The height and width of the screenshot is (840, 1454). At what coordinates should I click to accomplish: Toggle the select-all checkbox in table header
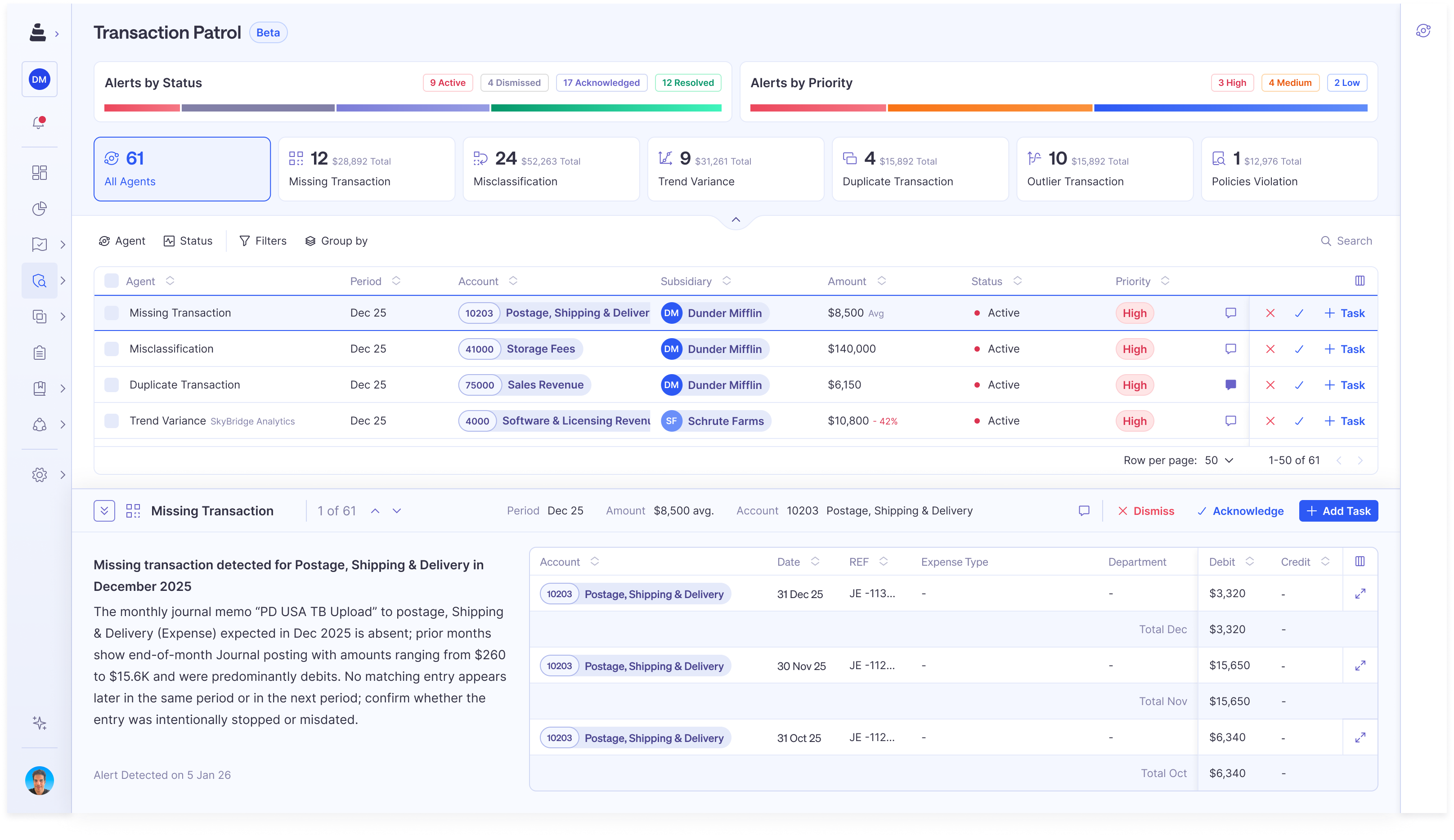(x=112, y=281)
